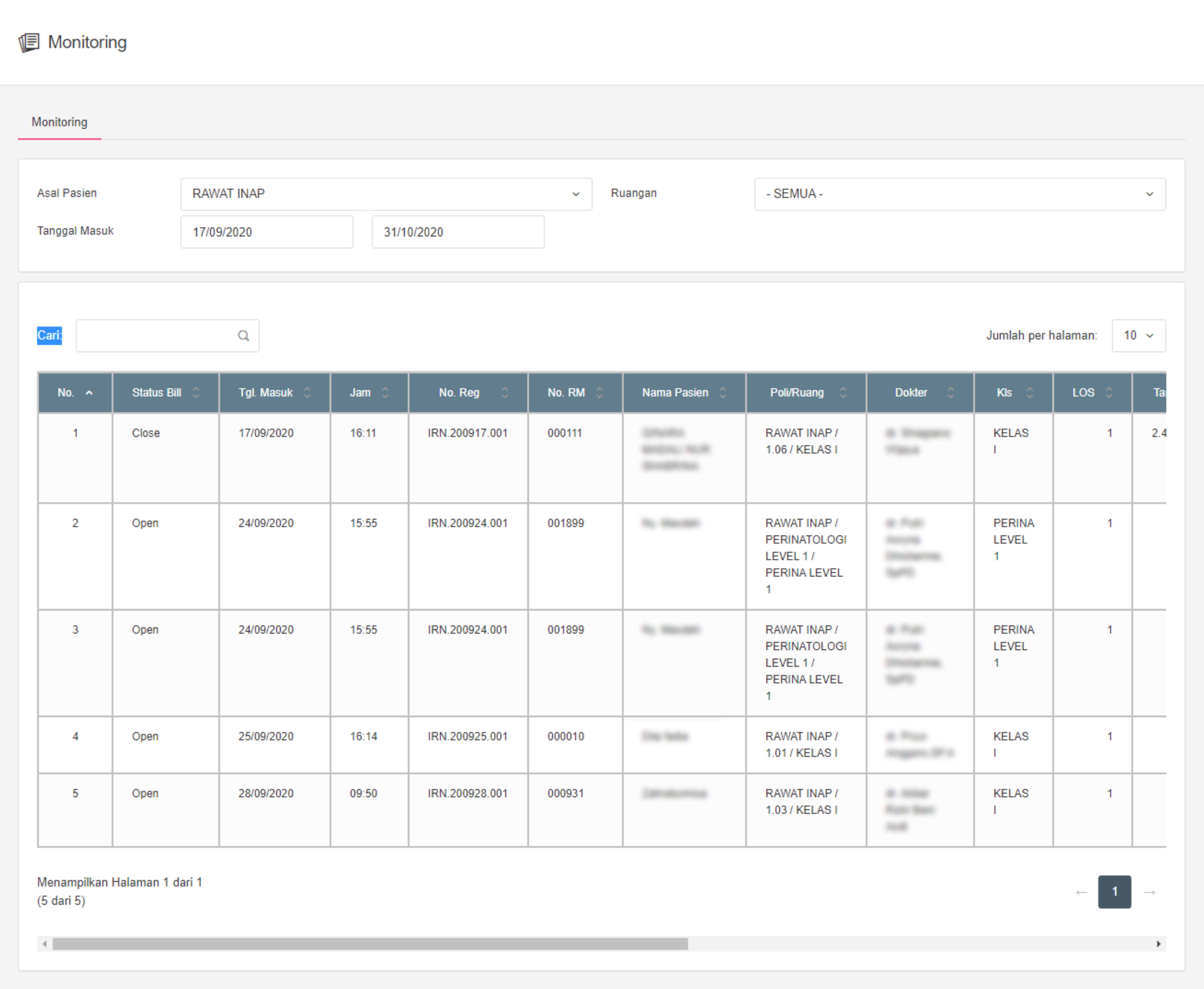Click the Monitoring page header icon
Viewport: 1204px width, 989px height.
tap(29, 42)
